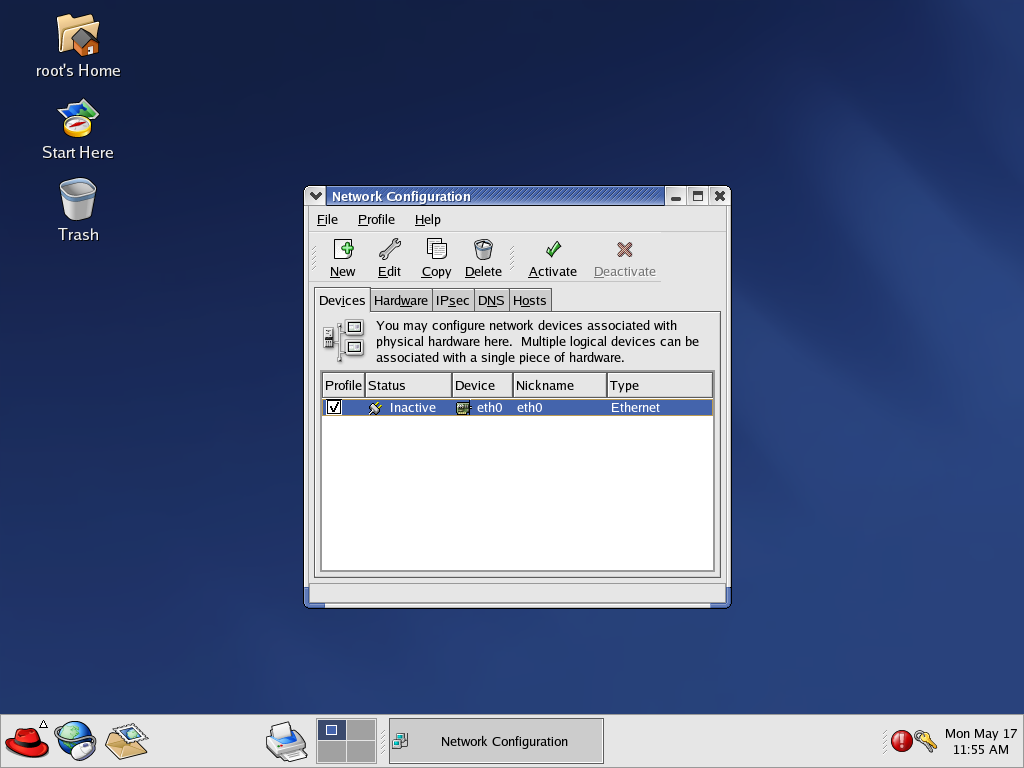This screenshot has width=1024, height=768.
Task: Open the Red Hat main menu
Action: (26, 741)
